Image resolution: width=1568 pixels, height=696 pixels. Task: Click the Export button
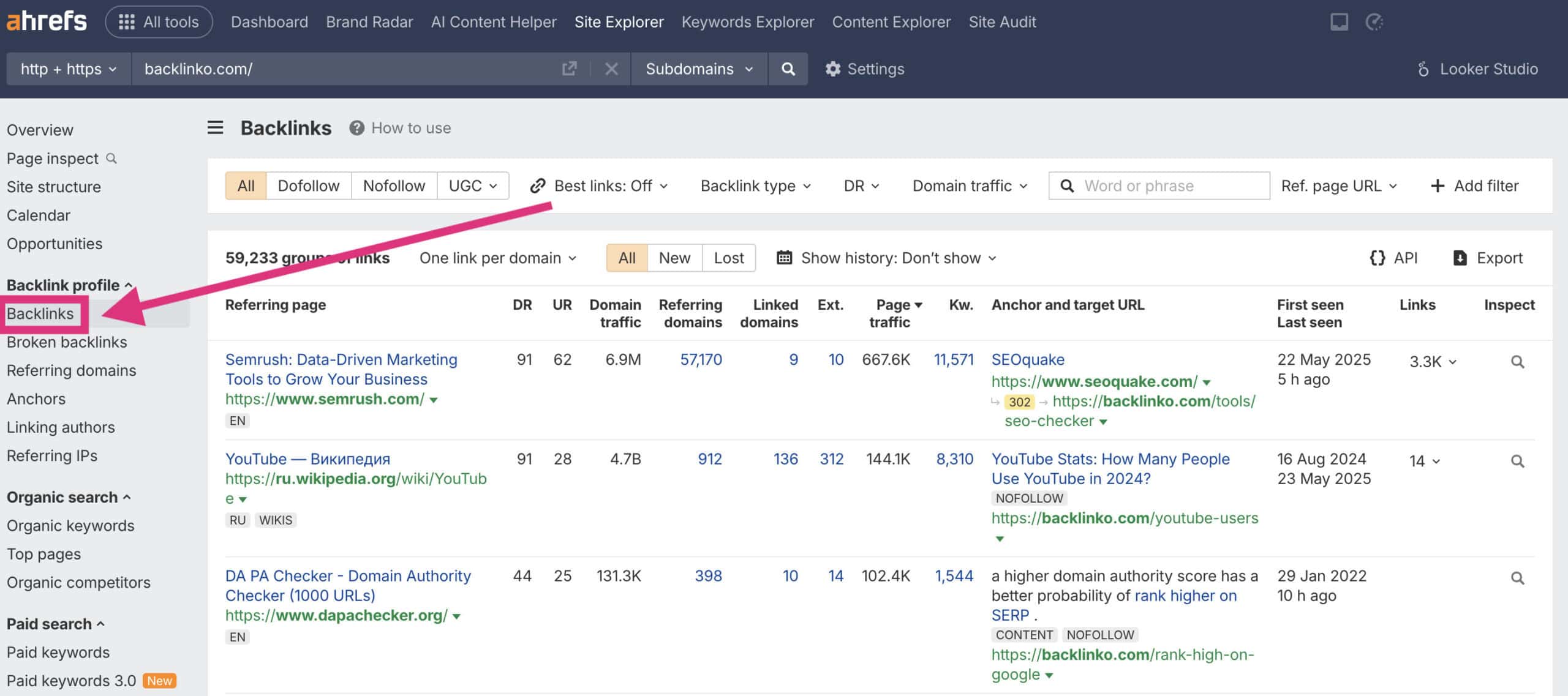tap(1488, 258)
